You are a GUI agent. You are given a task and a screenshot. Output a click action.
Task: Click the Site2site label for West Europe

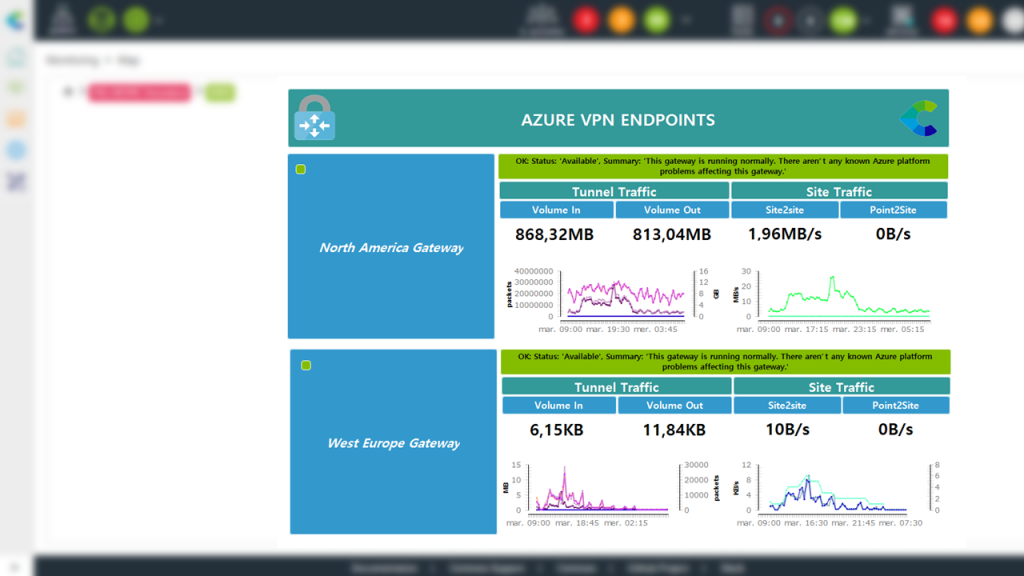point(788,405)
